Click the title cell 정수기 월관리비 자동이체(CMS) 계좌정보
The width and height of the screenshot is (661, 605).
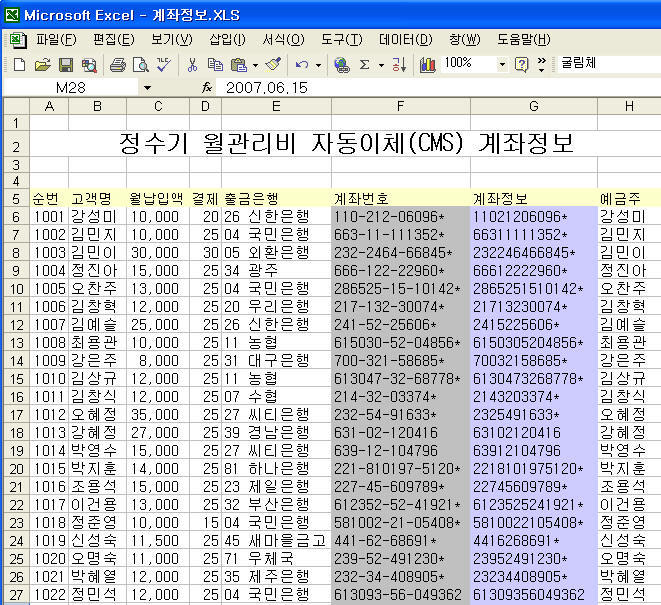click(346, 143)
